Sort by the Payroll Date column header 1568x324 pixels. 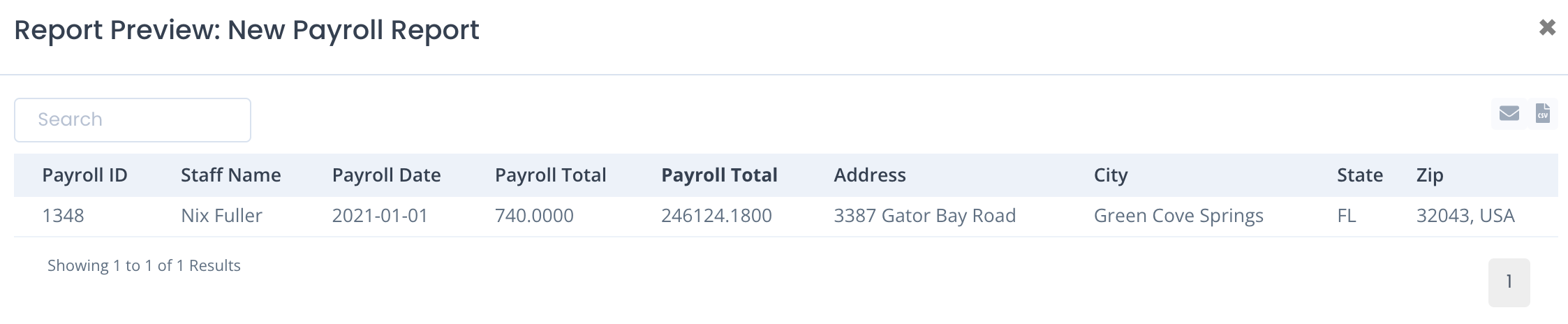(x=386, y=175)
